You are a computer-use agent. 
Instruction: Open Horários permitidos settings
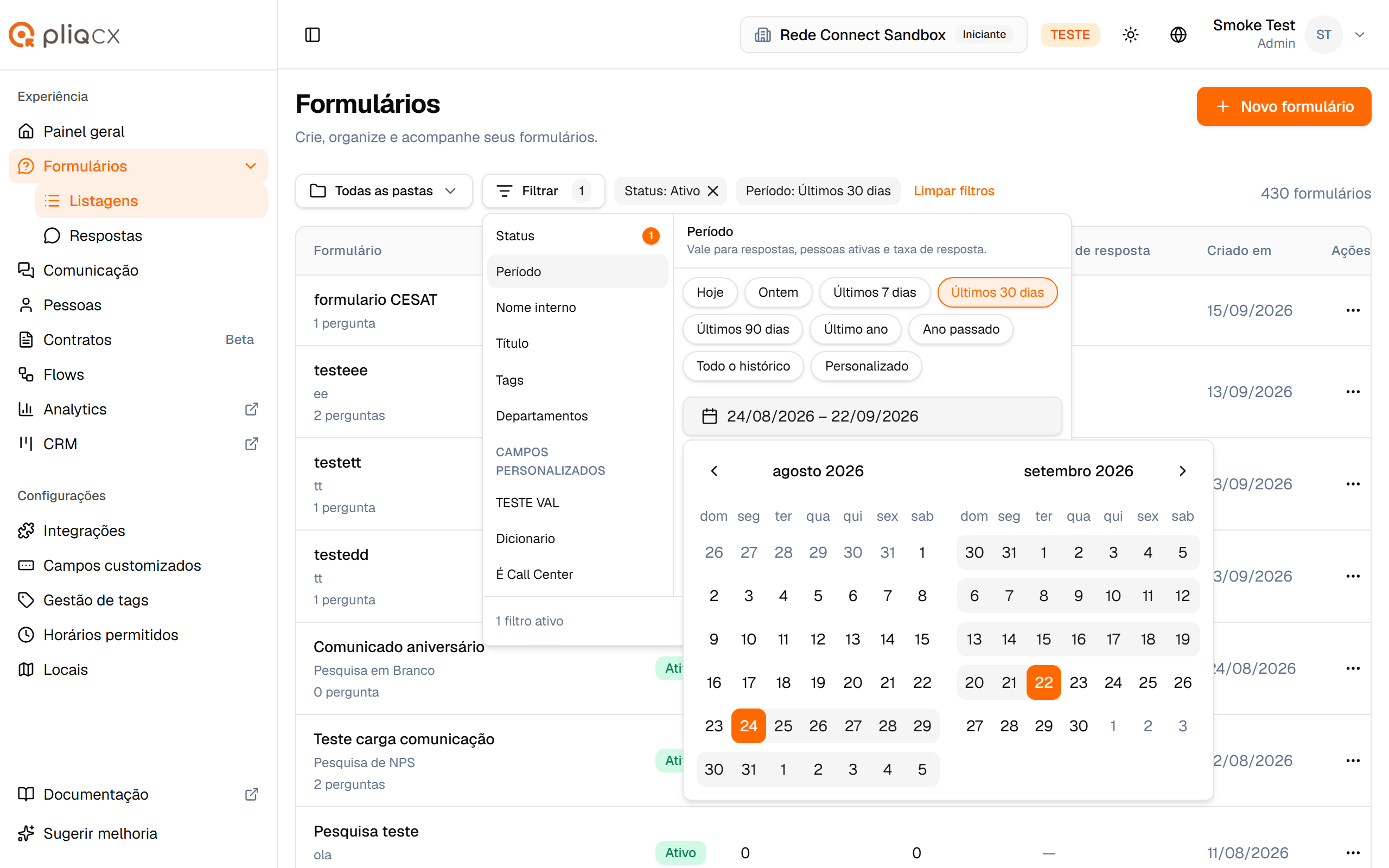tap(138, 634)
